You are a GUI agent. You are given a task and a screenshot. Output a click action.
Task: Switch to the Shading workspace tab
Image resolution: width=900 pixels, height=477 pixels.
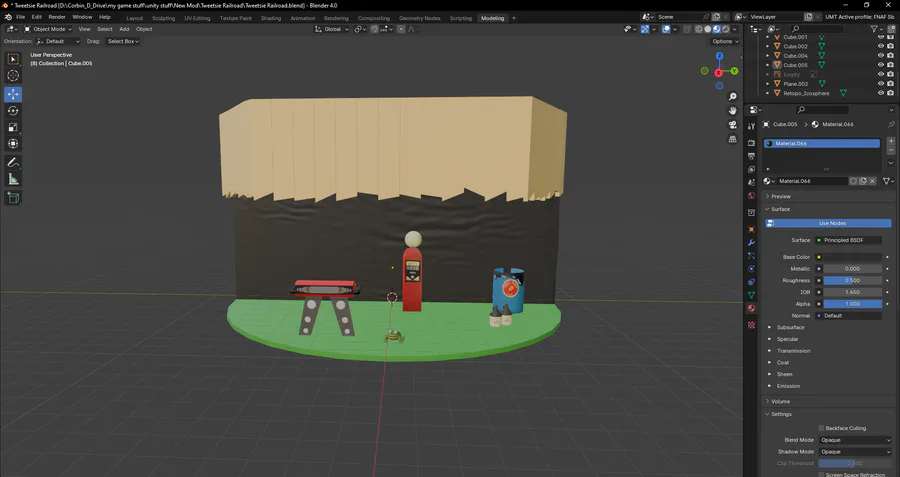click(x=271, y=18)
